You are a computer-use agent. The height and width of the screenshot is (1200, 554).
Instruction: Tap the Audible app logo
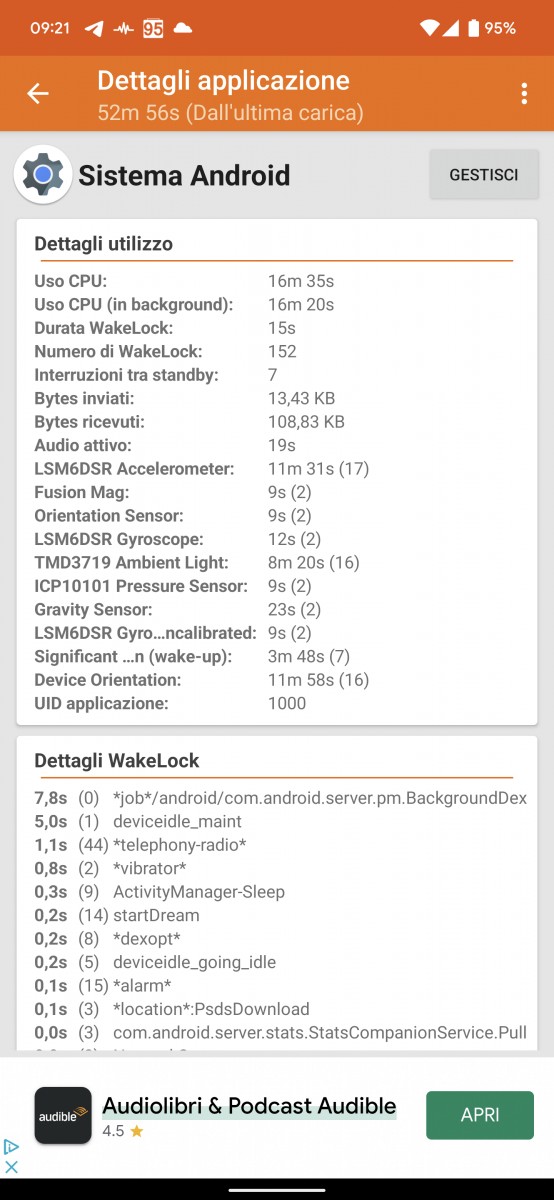(x=63, y=1115)
